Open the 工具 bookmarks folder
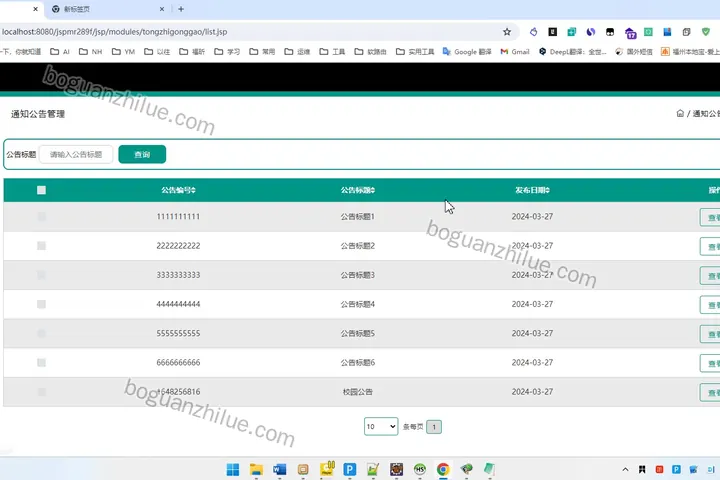Image resolution: width=720 pixels, height=480 pixels. point(332,51)
